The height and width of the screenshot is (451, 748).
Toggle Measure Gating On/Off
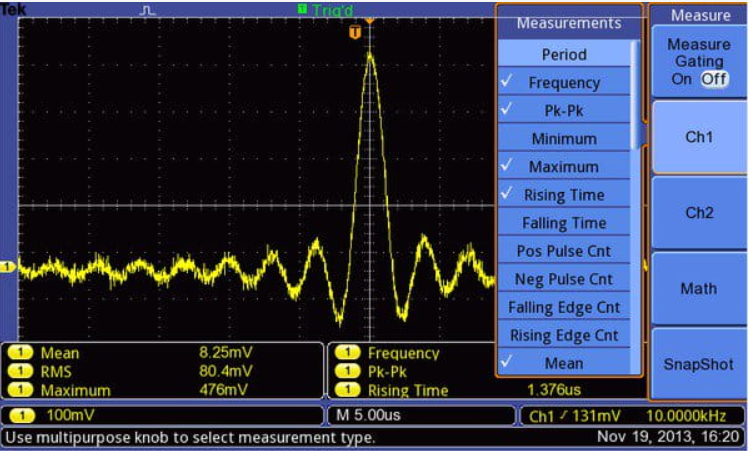point(699,62)
